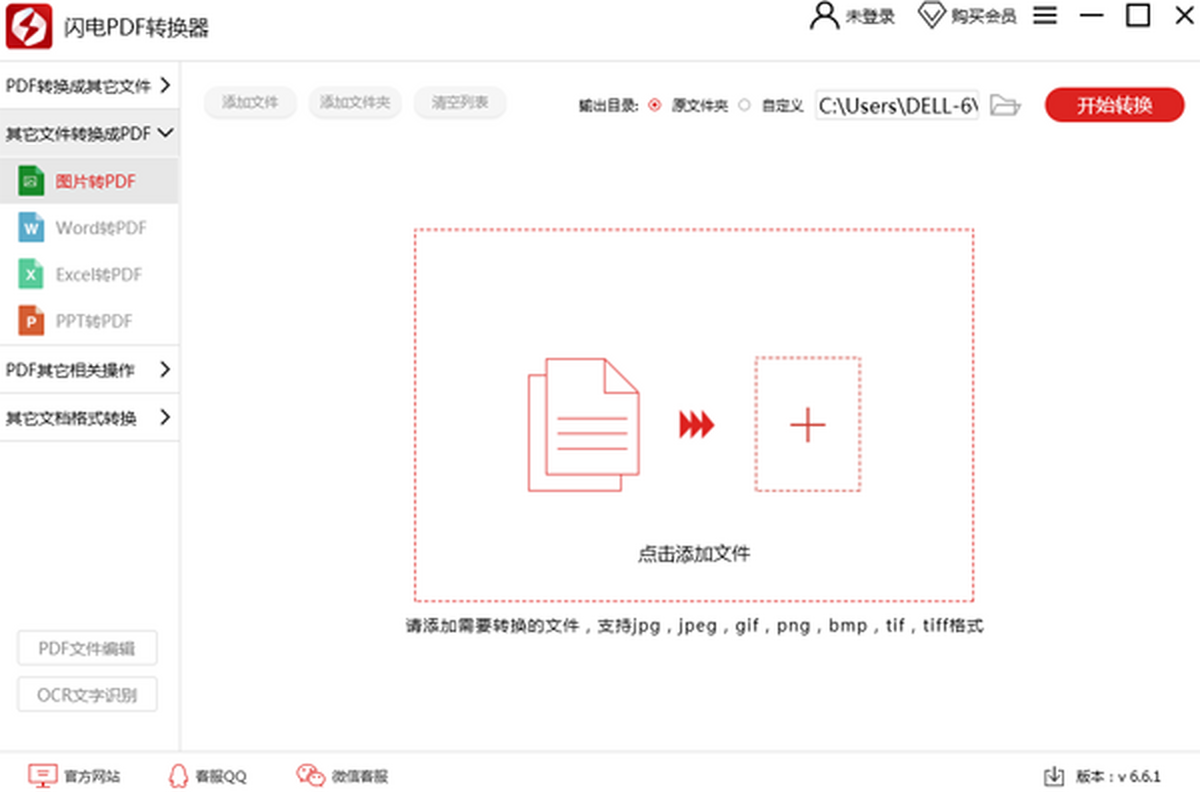The height and width of the screenshot is (792, 1200).
Task: Click the plus icon to add file
Action: click(807, 425)
